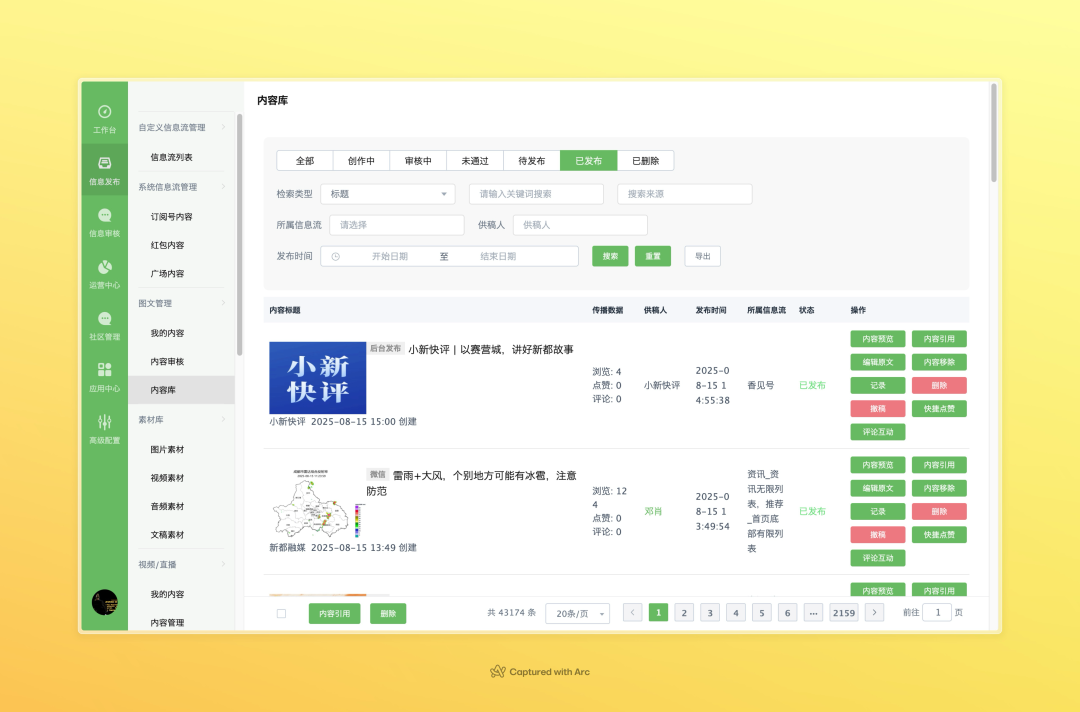
Task: Switch to the 已删除 tab
Action: (x=647, y=160)
